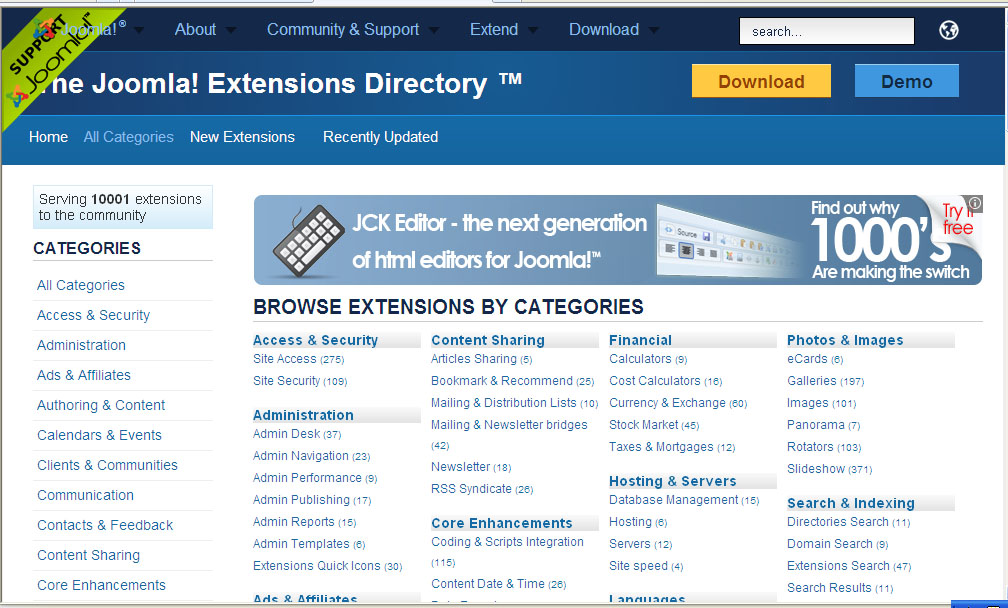Click the ad info icon on the JCK banner
This screenshot has height=608, width=1008.
[975, 203]
